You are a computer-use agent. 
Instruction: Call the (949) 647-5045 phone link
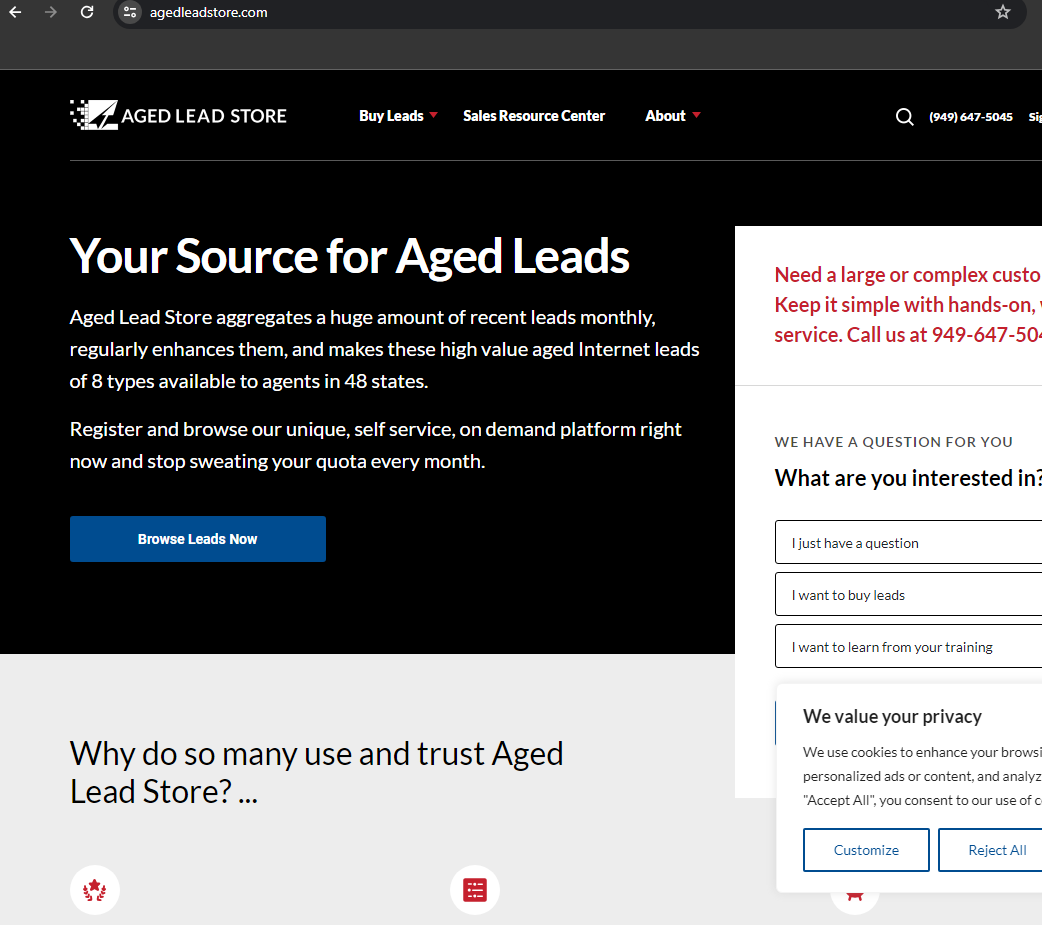point(970,117)
